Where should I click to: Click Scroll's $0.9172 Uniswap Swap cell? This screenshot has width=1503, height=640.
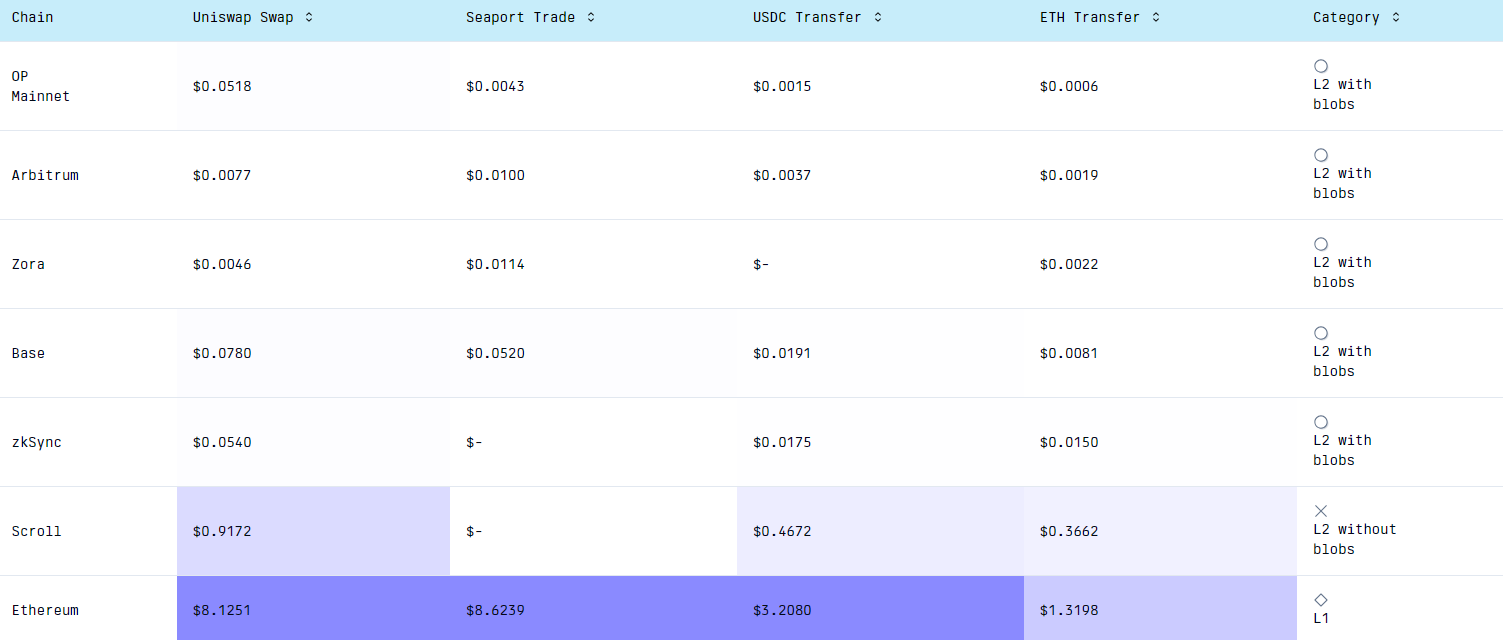coord(222,531)
